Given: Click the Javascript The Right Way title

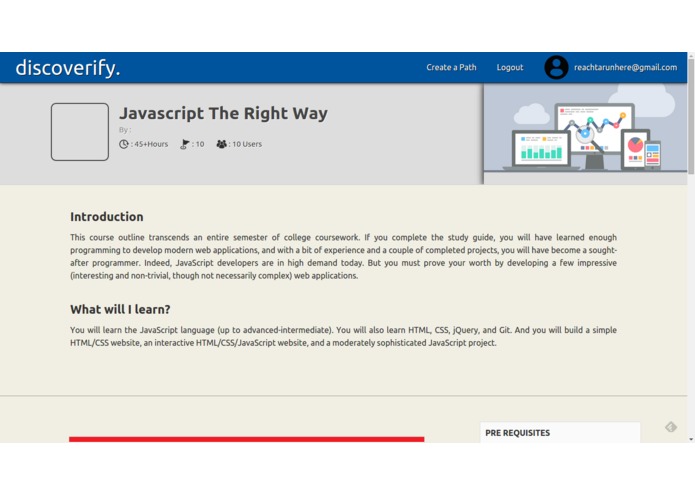Looking at the screenshot, I should click(223, 113).
